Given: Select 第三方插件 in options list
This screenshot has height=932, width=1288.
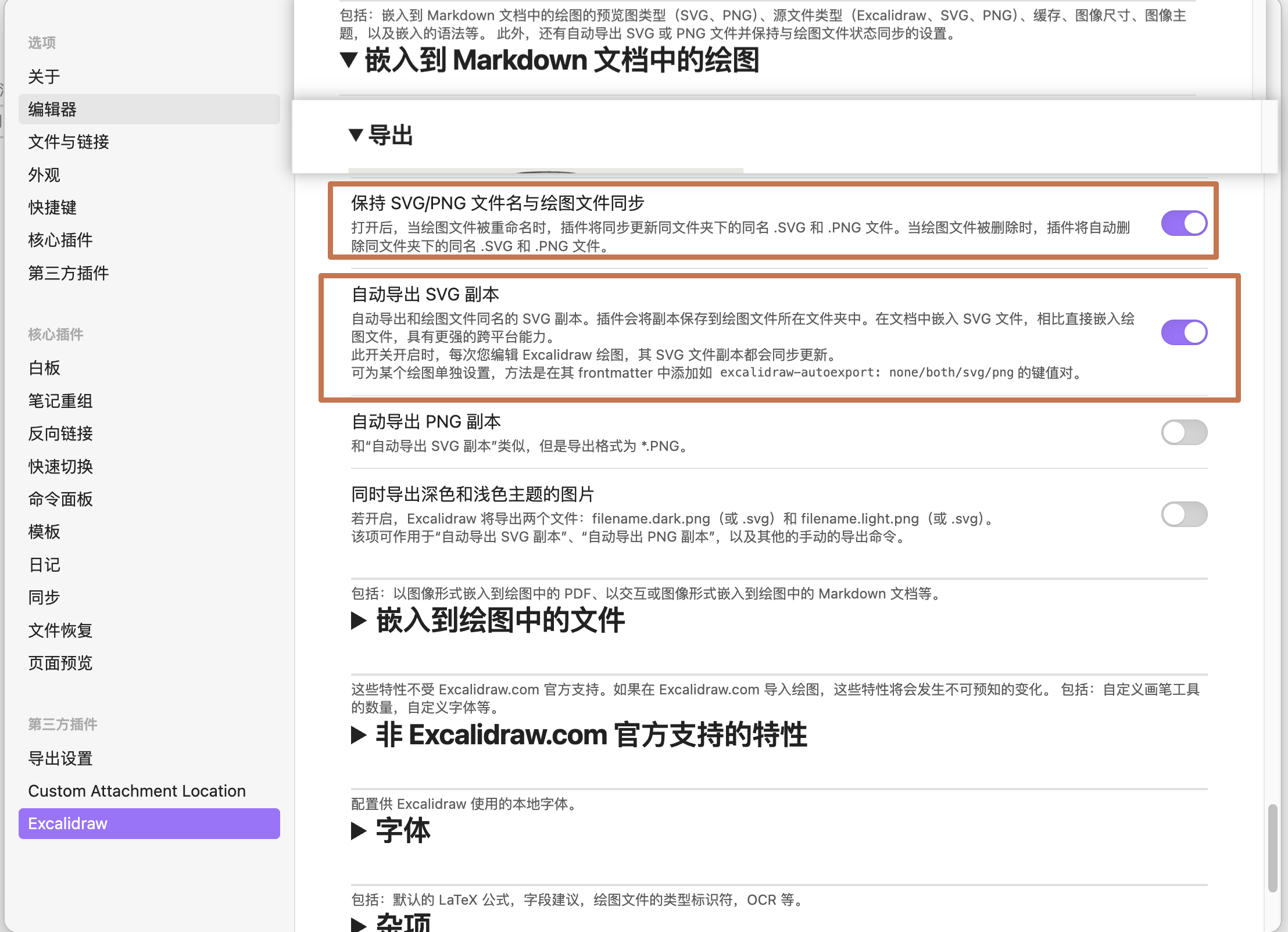Looking at the screenshot, I should (x=69, y=273).
